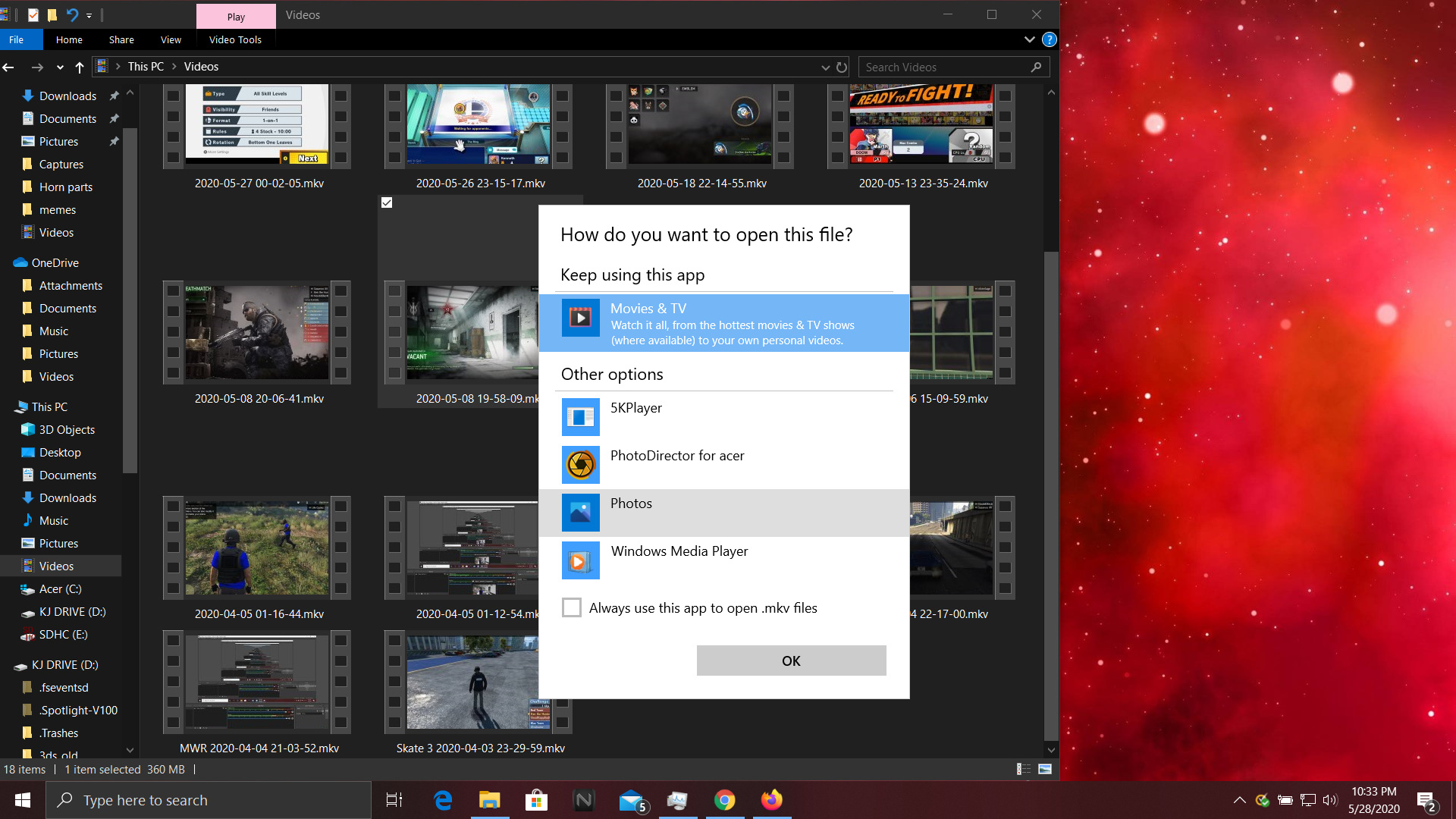Select video 2020-05-18 22-14-55.mkv thumbnail
This screenshot has width=1456, height=819.
pyautogui.click(x=700, y=125)
